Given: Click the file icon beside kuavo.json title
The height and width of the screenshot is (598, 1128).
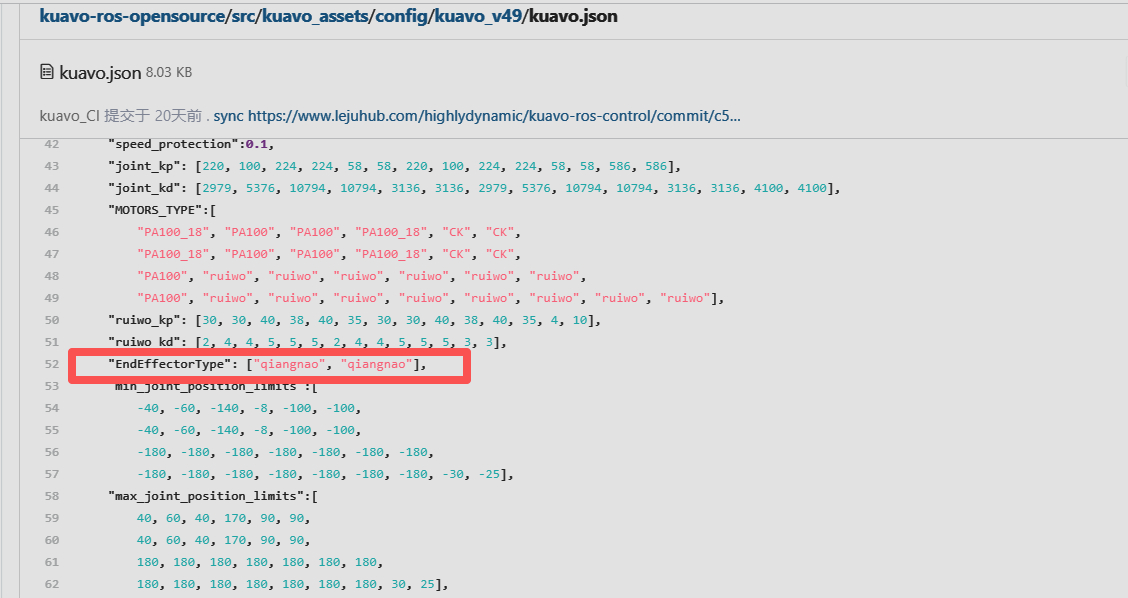Looking at the screenshot, I should click(x=46, y=72).
